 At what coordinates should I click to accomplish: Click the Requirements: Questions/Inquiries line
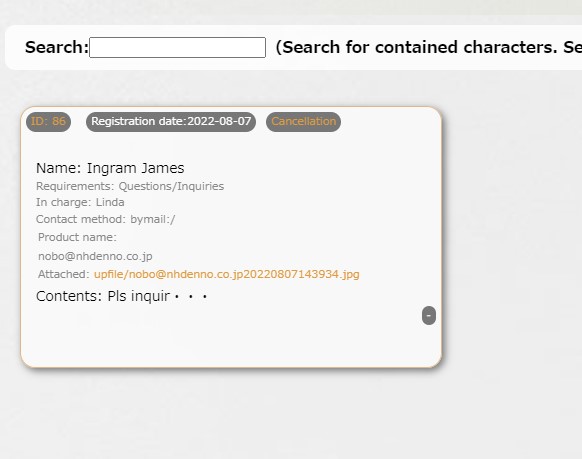130,186
